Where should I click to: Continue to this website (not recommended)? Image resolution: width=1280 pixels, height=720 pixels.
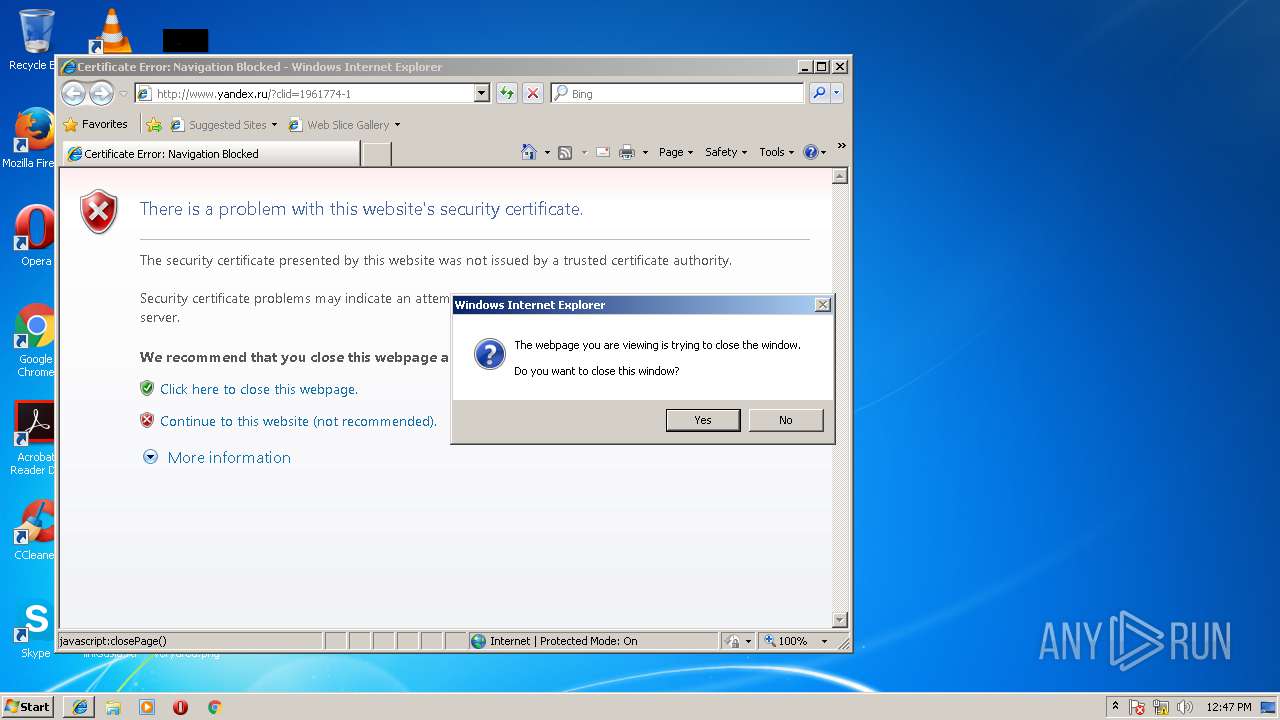point(298,421)
